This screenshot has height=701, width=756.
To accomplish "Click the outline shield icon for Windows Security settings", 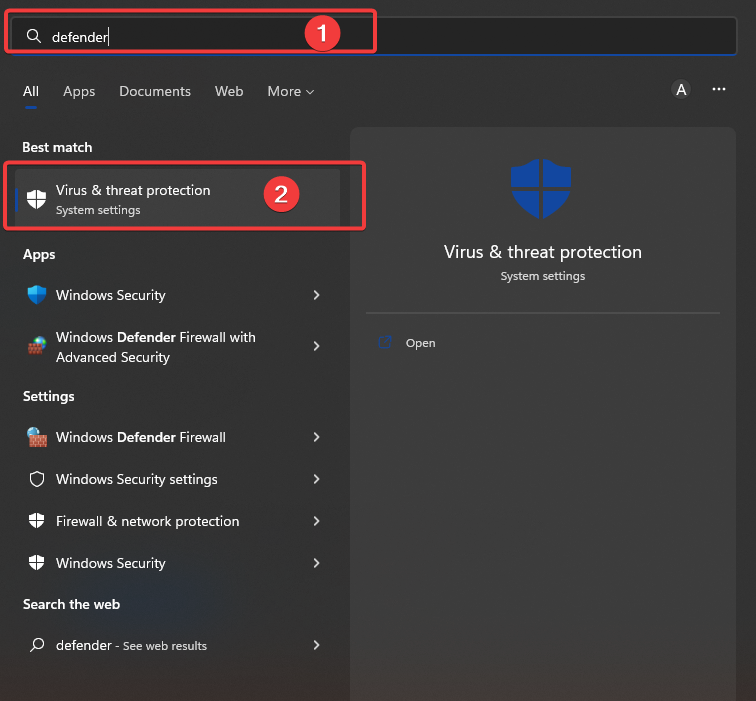I will [37, 479].
